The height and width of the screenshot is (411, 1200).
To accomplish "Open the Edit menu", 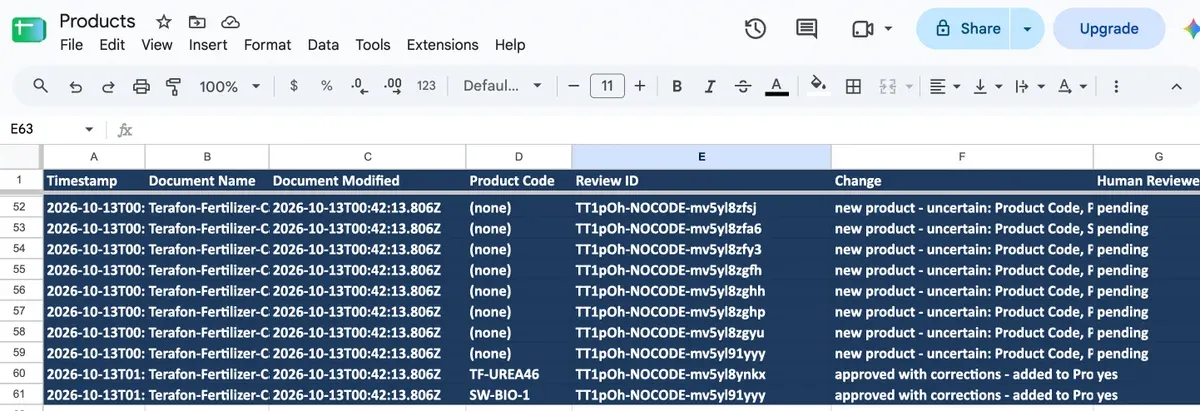I will pyautogui.click(x=112, y=45).
